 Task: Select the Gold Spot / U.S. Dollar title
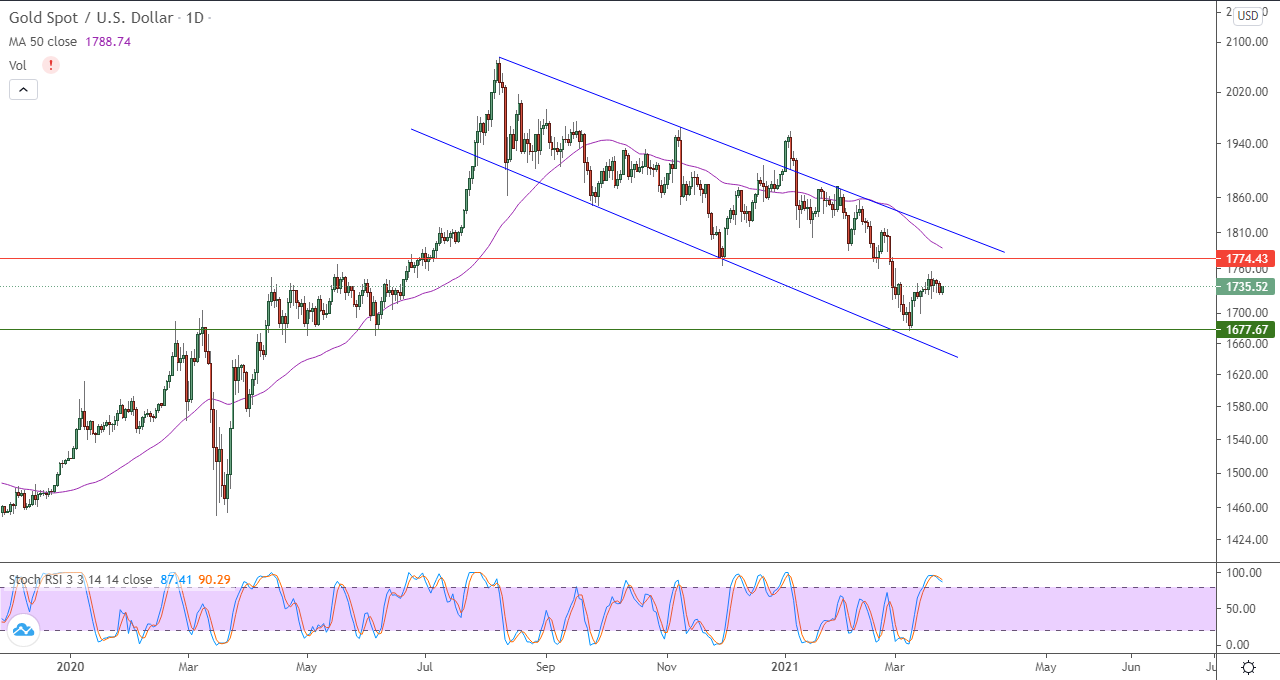[93, 18]
